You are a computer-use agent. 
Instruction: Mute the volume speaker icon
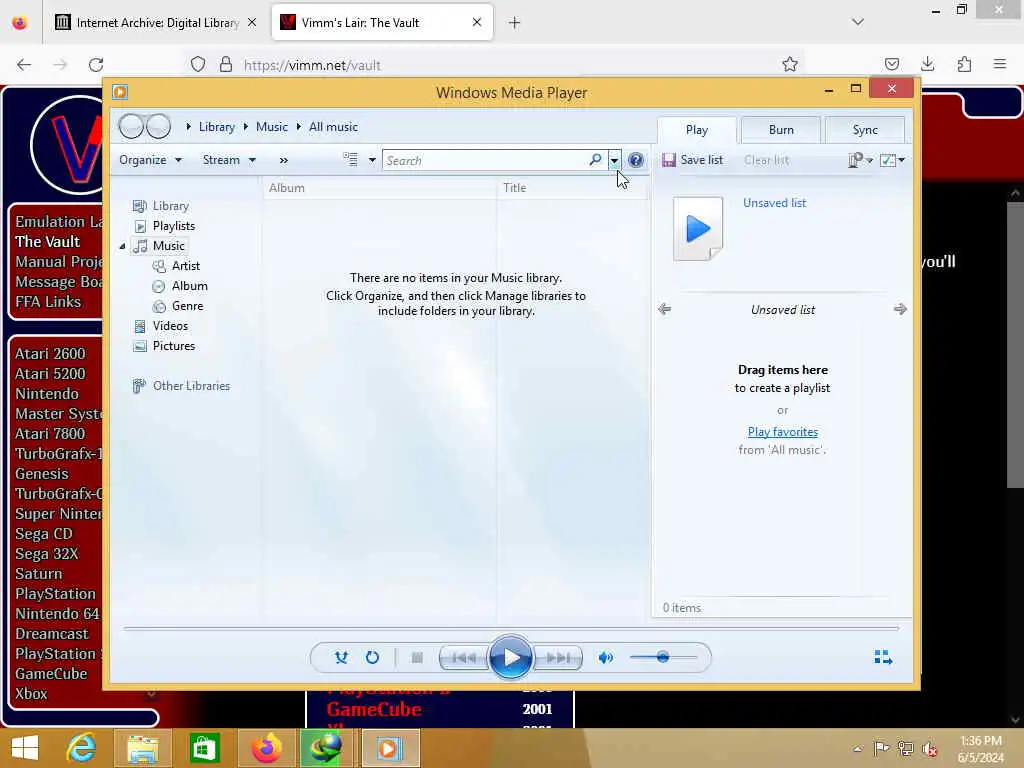click(605, 658)
